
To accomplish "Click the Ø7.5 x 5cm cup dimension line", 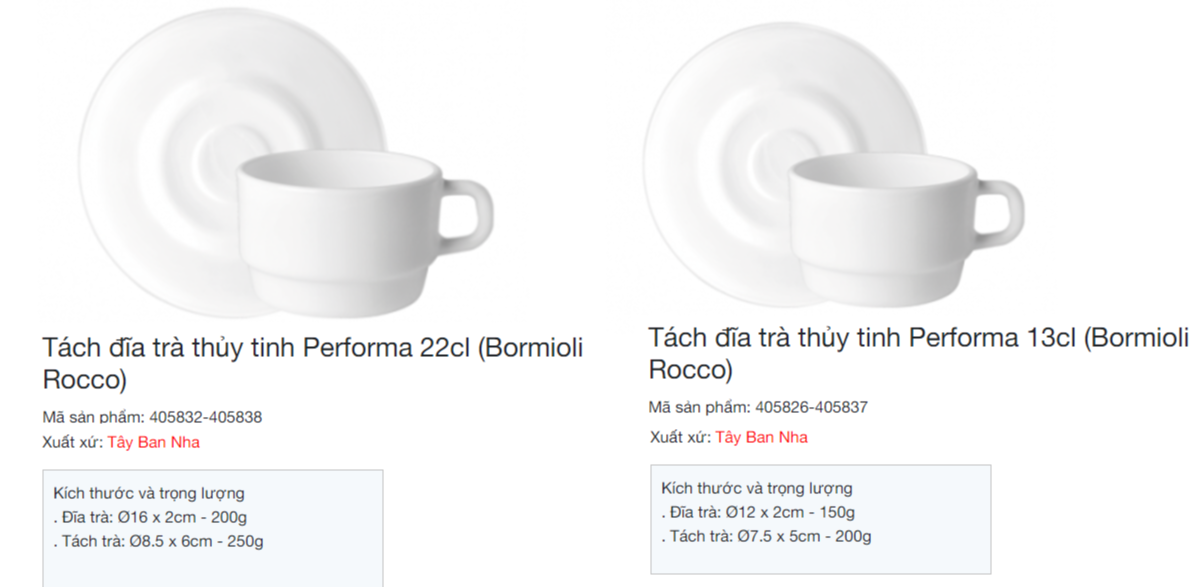I will 766,536.
